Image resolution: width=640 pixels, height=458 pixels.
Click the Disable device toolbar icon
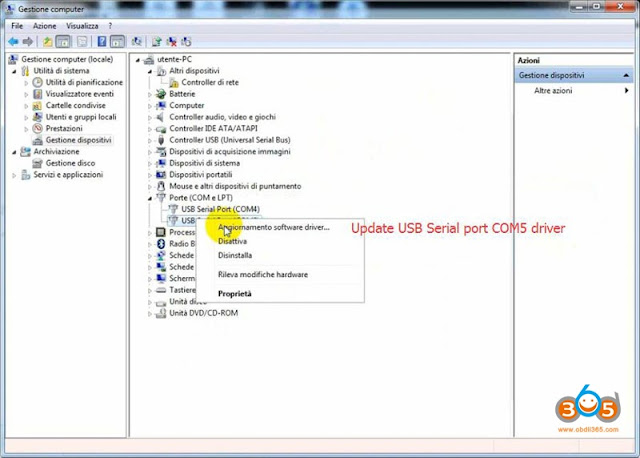(186, 41)
